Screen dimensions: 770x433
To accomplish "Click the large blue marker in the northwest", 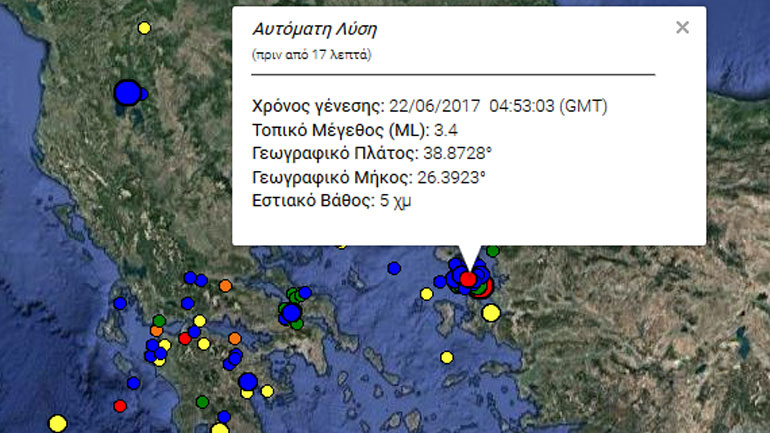I will point(127,93).
